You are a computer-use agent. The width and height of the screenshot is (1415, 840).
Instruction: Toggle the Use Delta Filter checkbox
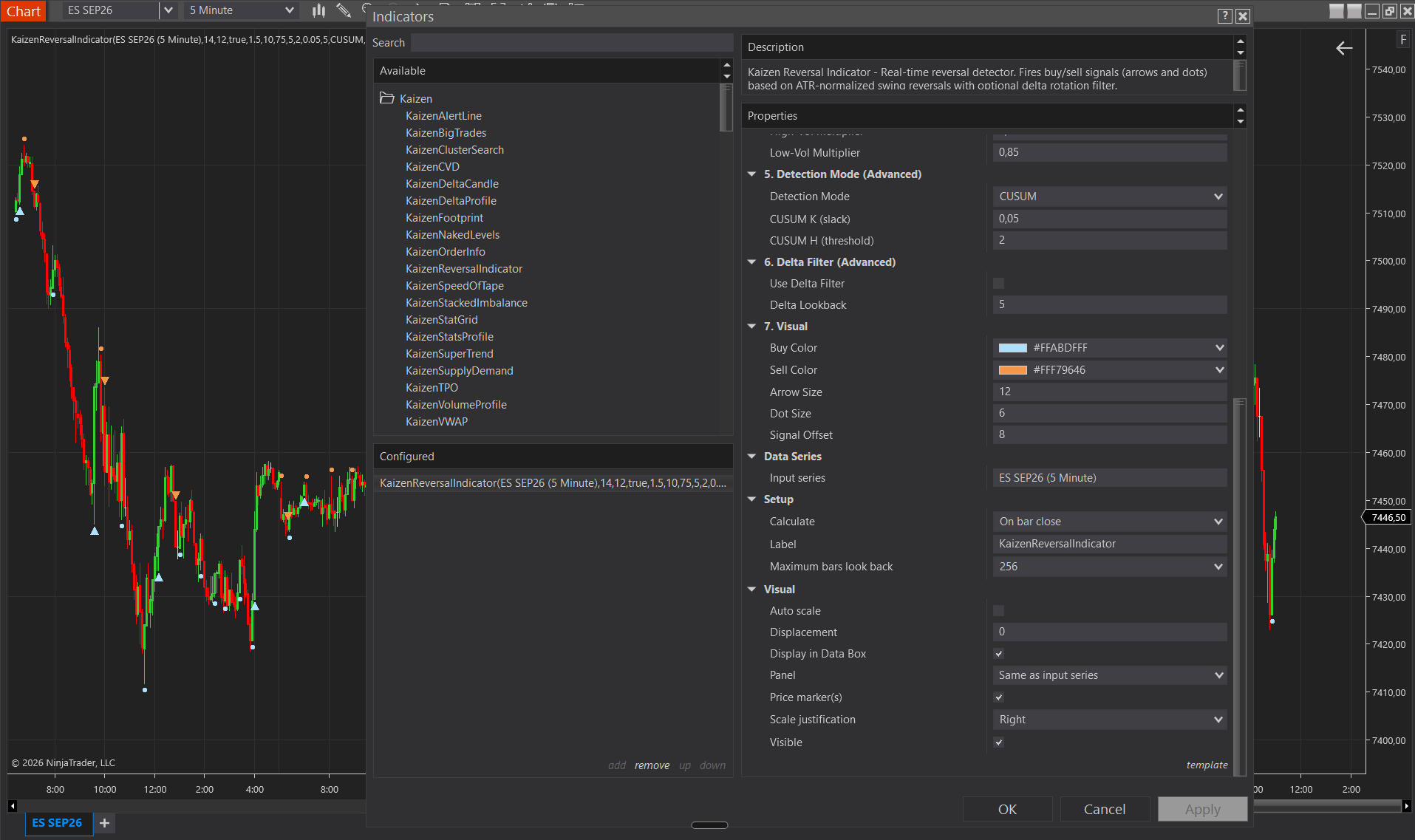998,284
